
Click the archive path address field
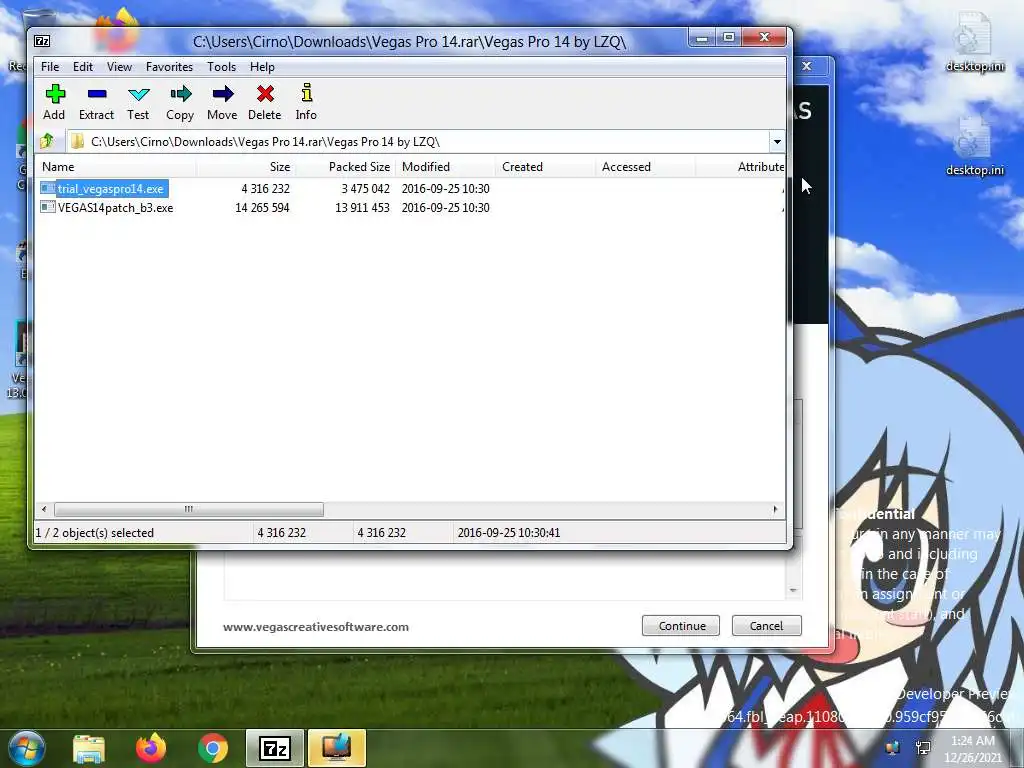pyautogui.click(x=418, y=142)
